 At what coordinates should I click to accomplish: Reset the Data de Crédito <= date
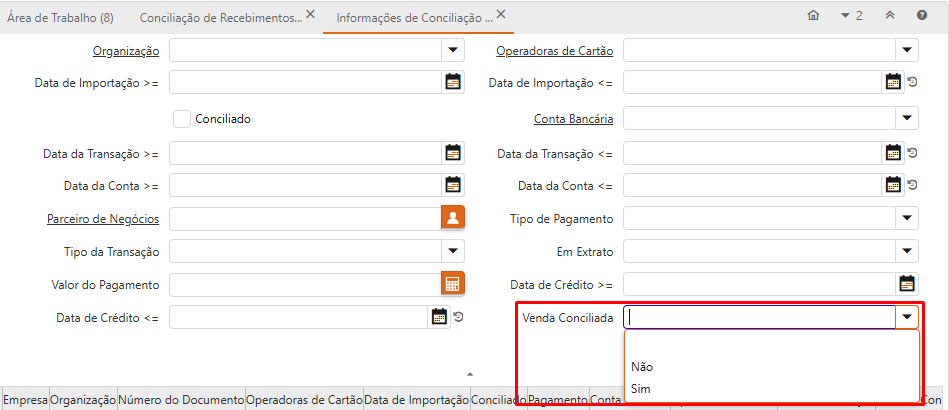[x=458, y=318]
